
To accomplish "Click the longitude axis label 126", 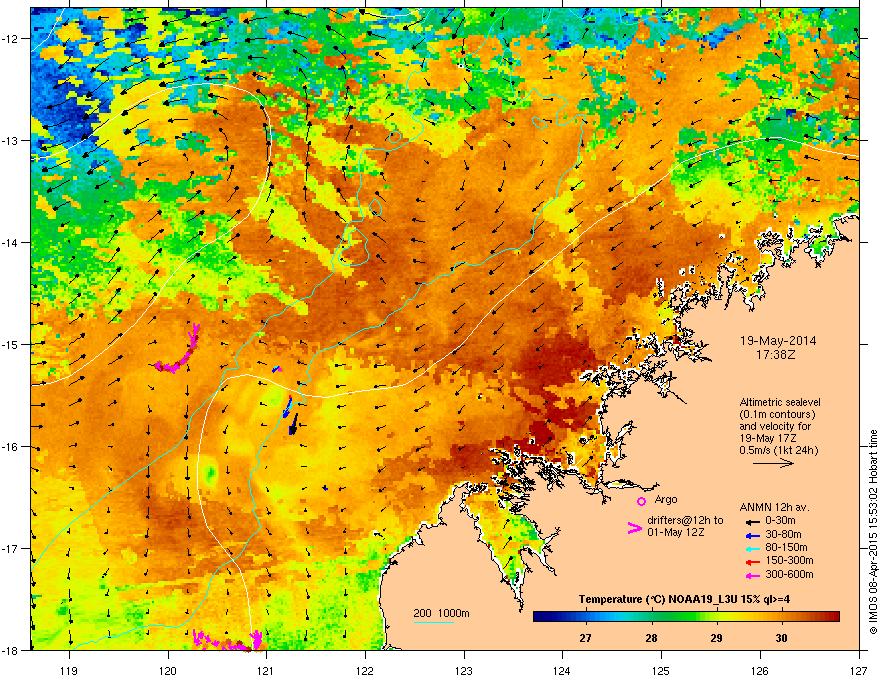I will pyautogui.click(x=760, y=670).
